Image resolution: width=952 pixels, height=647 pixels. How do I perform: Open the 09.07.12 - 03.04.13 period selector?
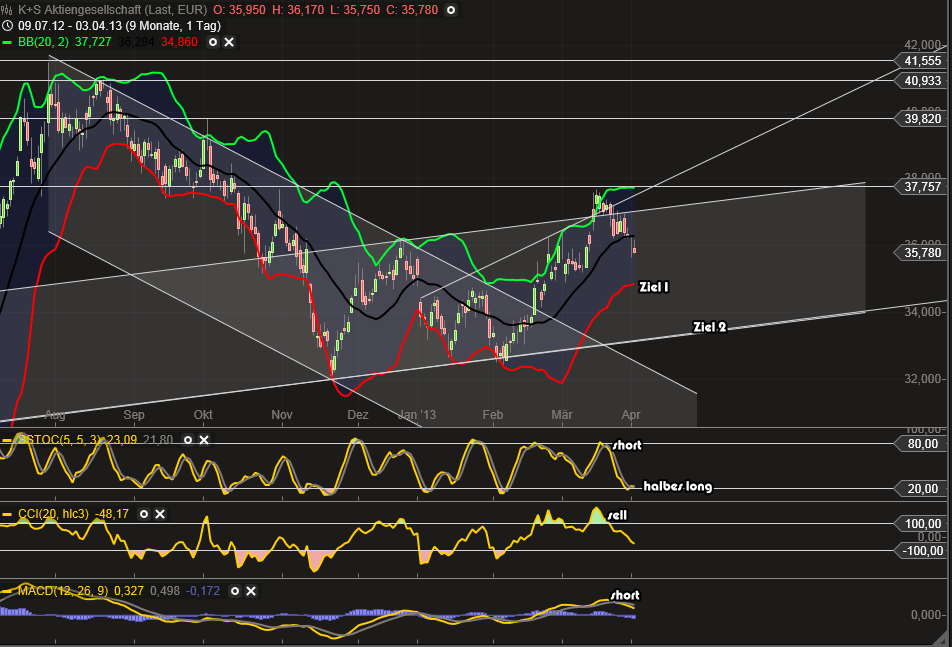tap(119, 25)
